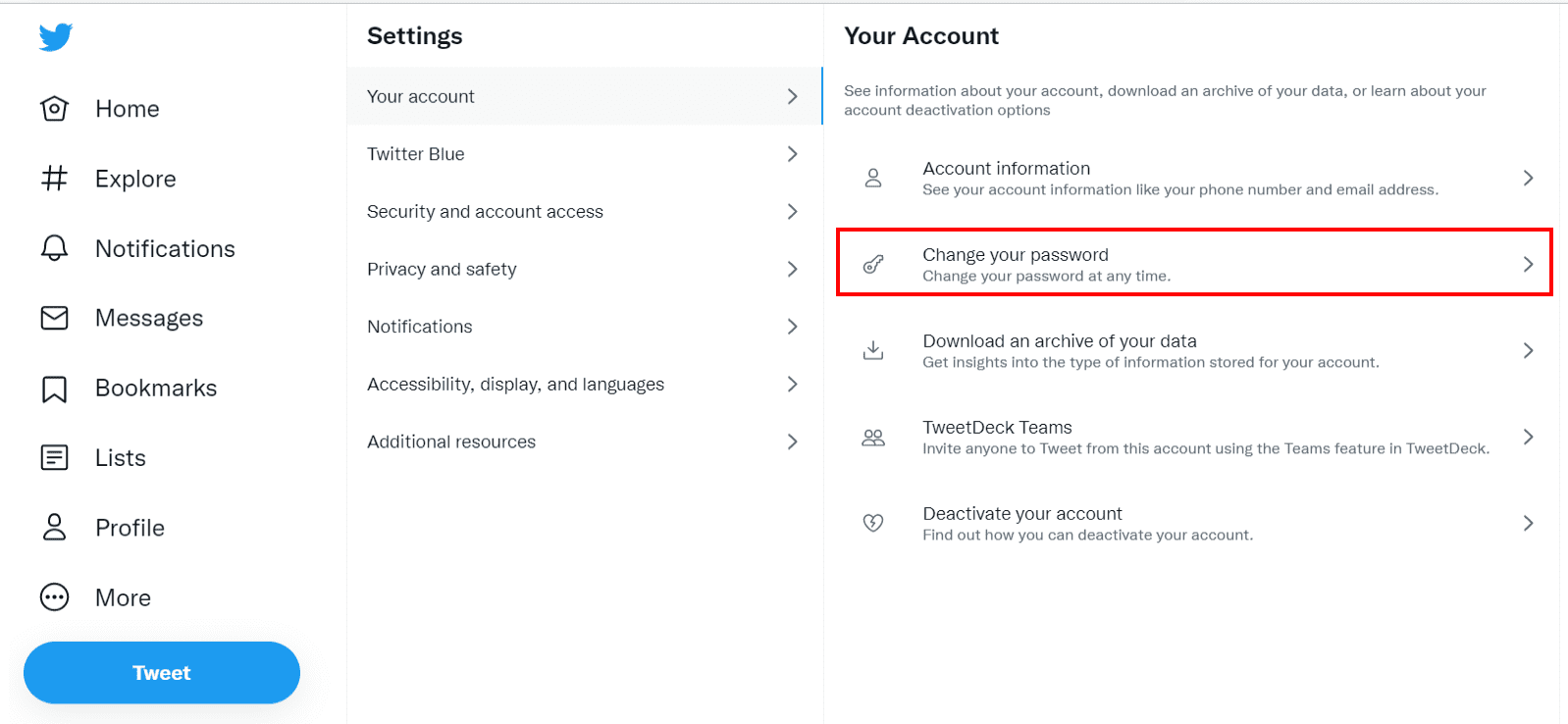Screen dimensions: 1568x724
Task: Click 'Change your password at any time.' text
Action: (x=1046, y=277)
